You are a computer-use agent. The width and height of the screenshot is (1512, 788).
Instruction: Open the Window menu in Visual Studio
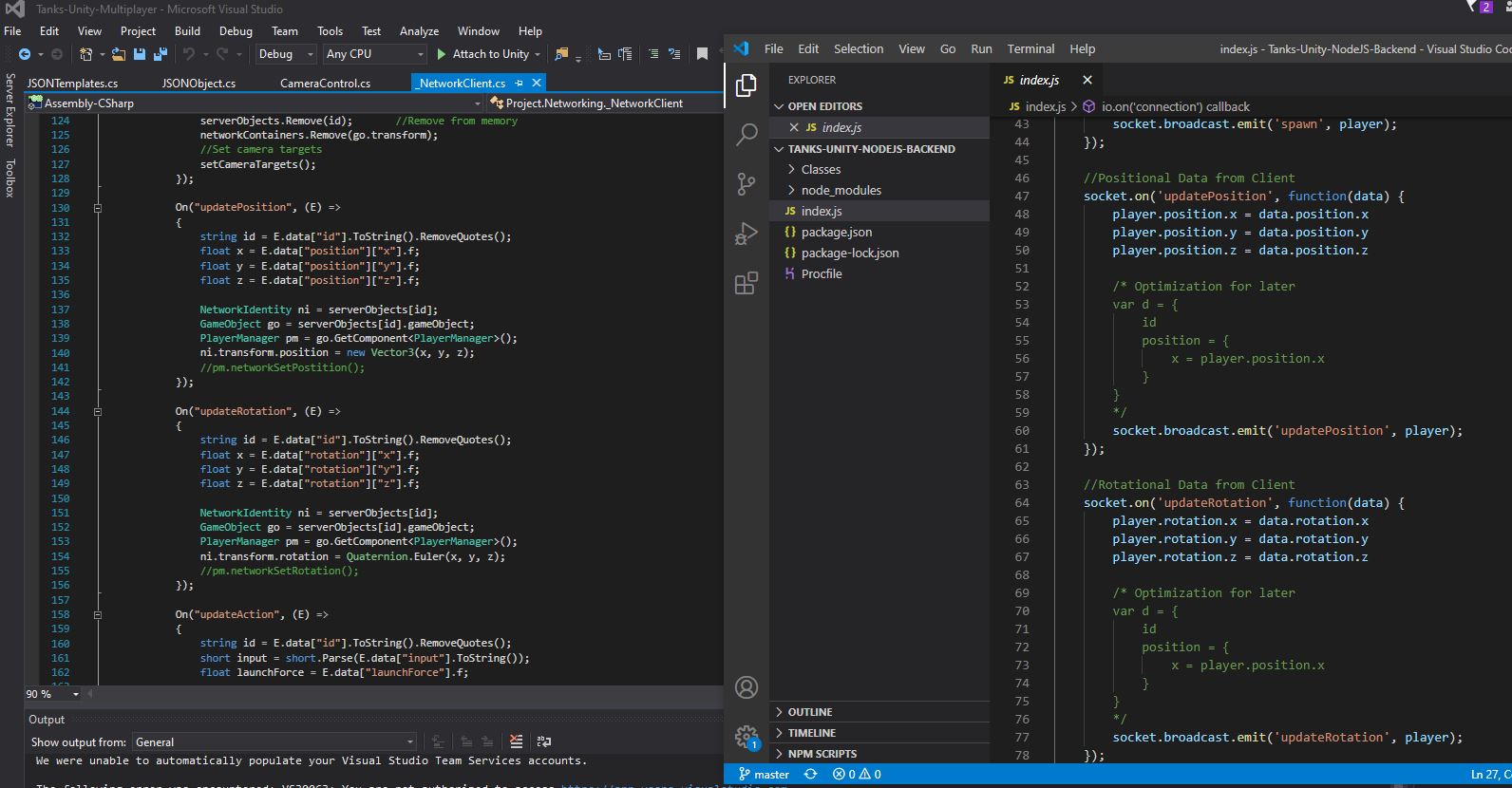(x=478, y=31)
